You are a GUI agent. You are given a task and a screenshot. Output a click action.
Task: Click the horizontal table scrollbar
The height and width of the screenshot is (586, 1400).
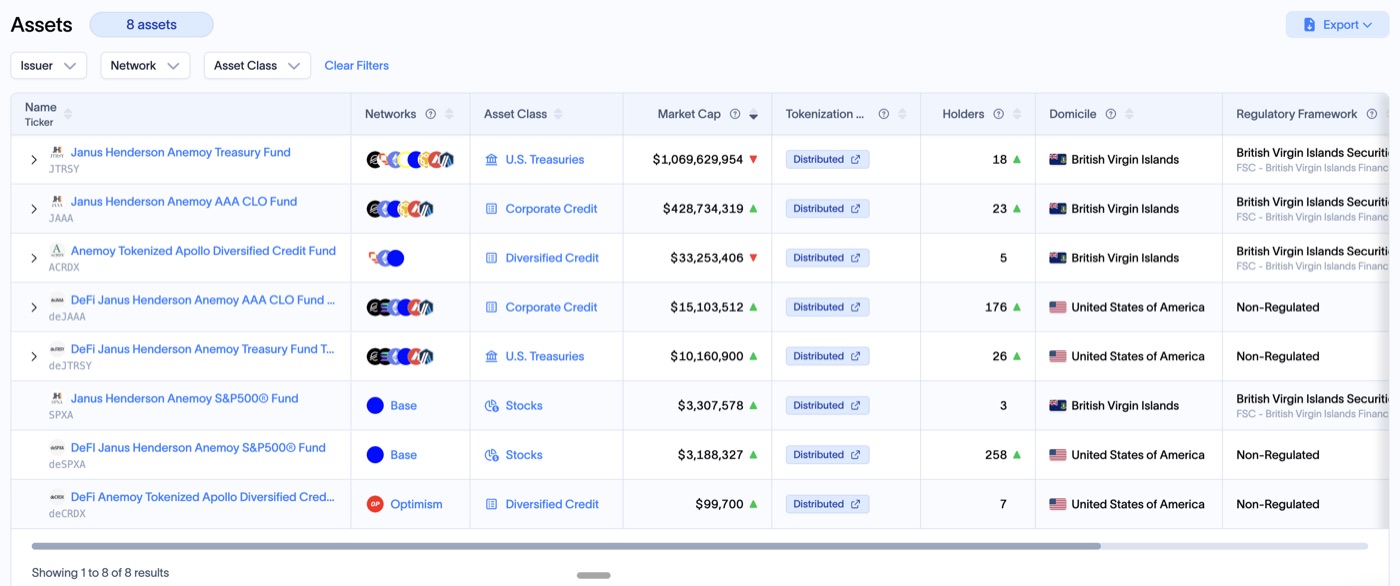point(566,546)
